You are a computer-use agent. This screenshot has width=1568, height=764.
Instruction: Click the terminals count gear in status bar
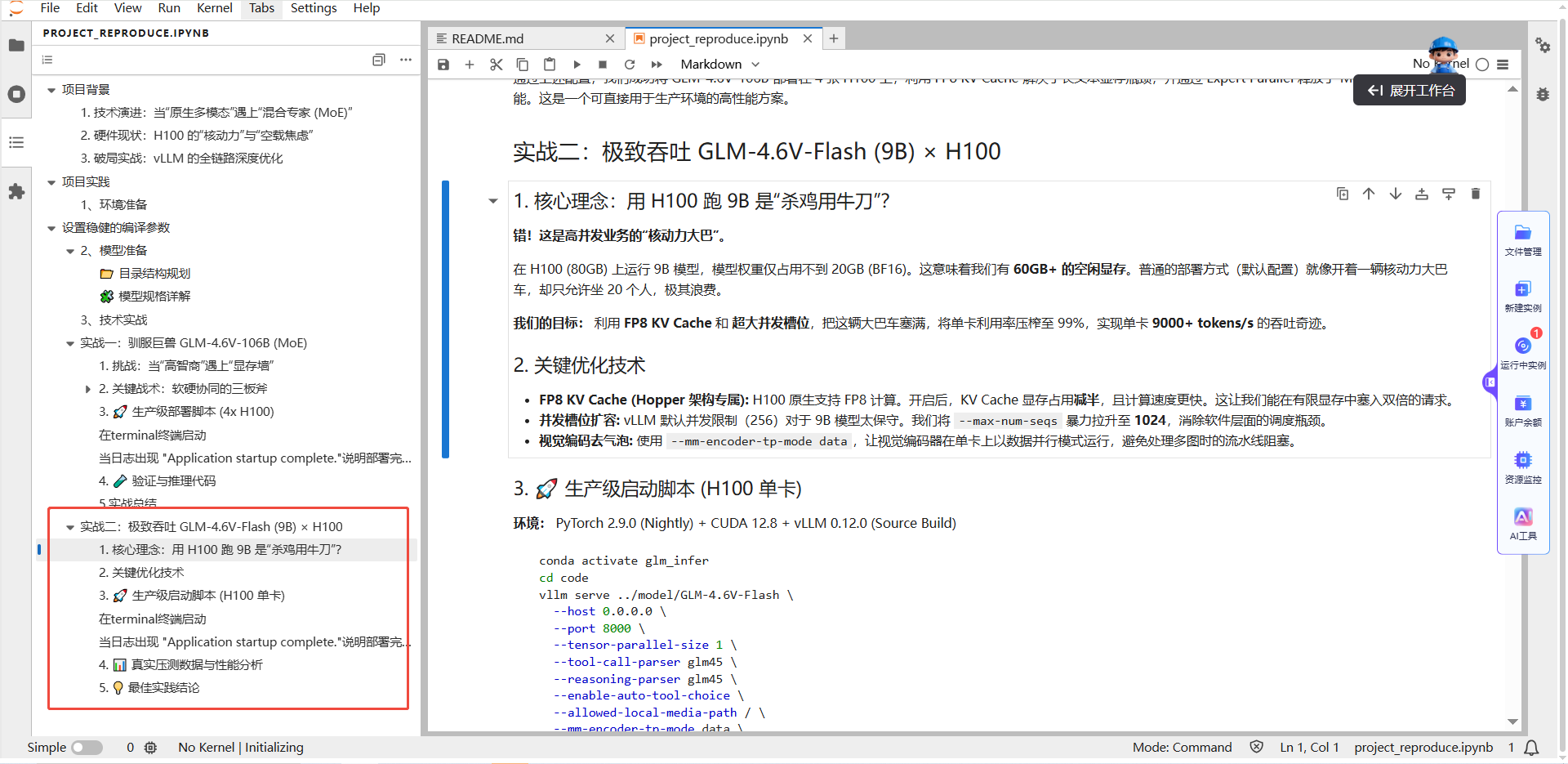click(150, 748)
